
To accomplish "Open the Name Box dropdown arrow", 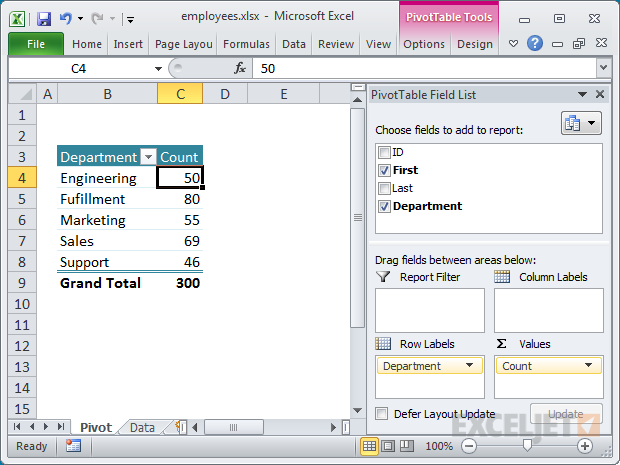I will 158,68.
